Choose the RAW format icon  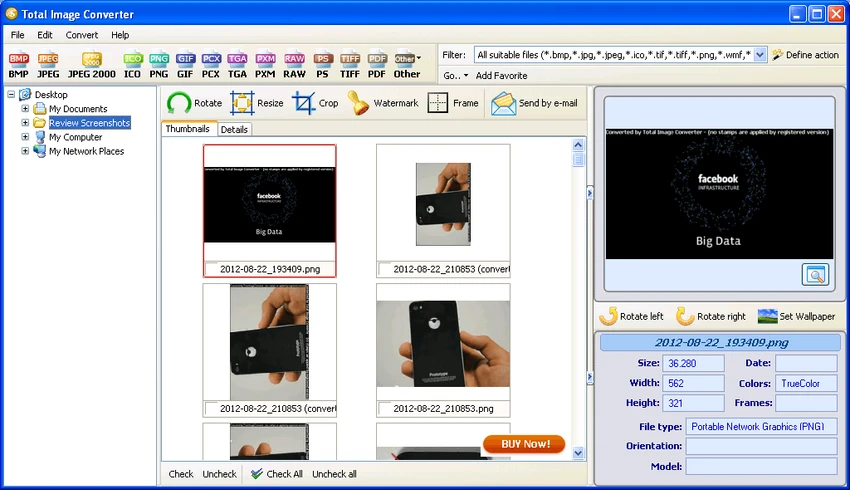pyautogui.click(x=294, y=65)
